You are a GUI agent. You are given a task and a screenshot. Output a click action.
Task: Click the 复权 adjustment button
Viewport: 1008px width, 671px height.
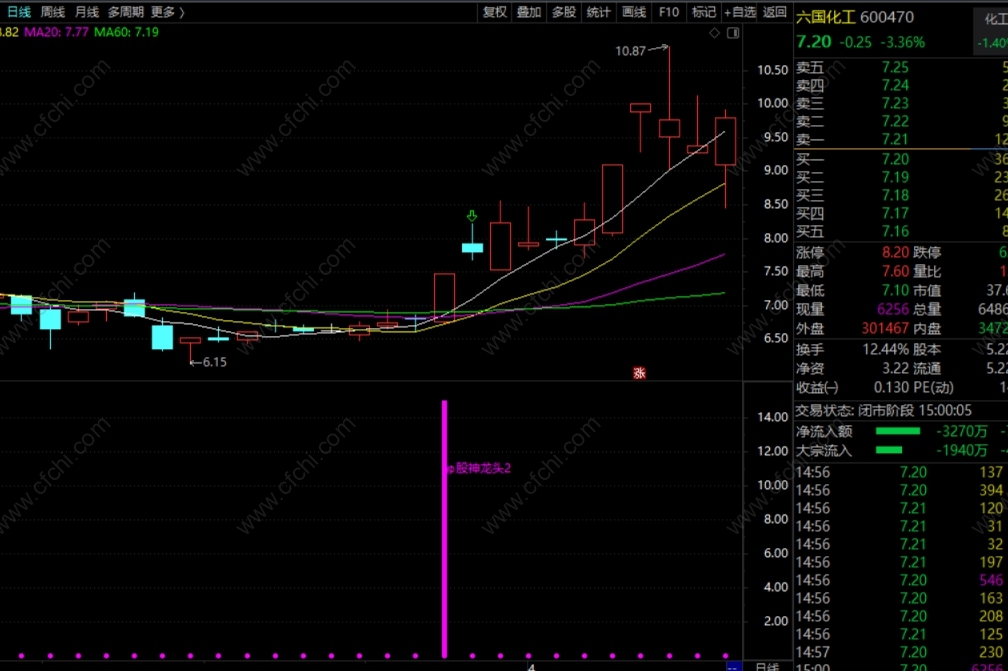click(495, 12)
